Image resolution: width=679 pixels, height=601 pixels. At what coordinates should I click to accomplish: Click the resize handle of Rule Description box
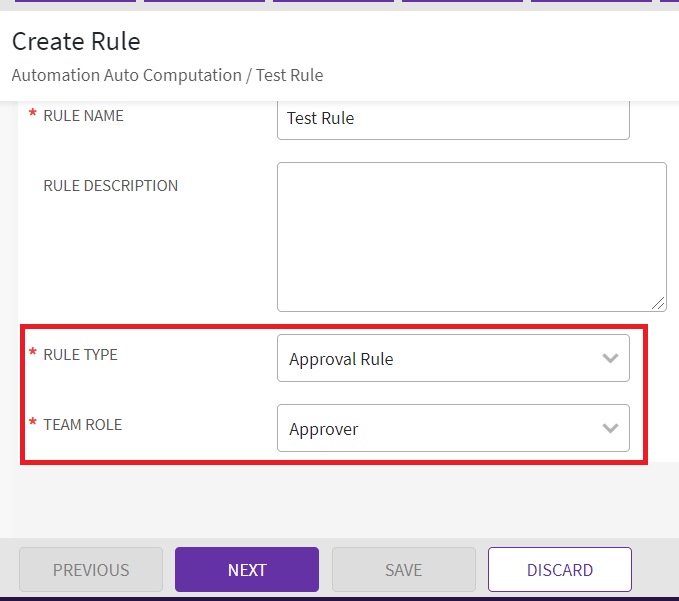(x=659, y=304)
